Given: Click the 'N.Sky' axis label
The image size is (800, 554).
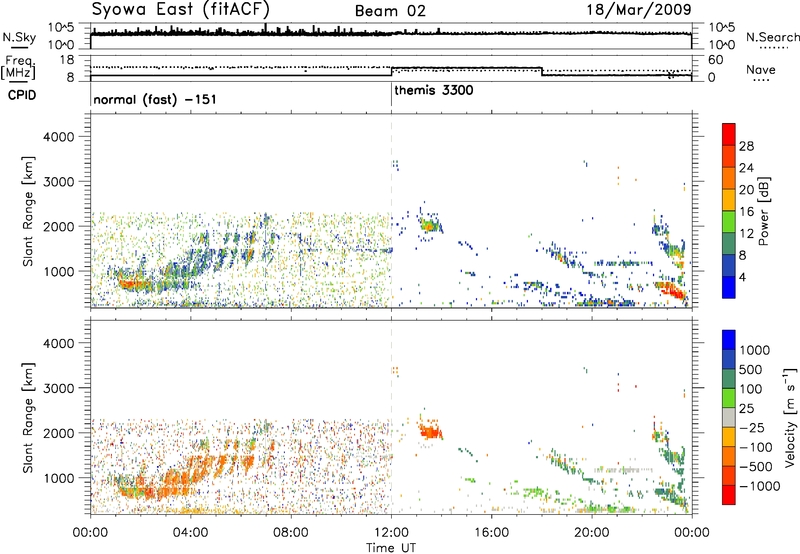Looking at the screenshot, I should [19, 37].
